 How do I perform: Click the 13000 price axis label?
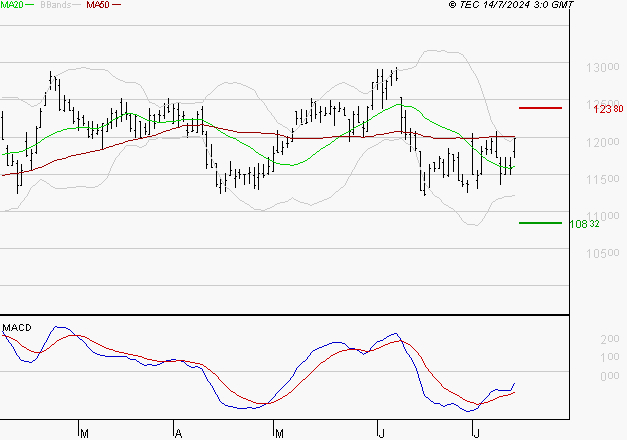tap(603, 68)
